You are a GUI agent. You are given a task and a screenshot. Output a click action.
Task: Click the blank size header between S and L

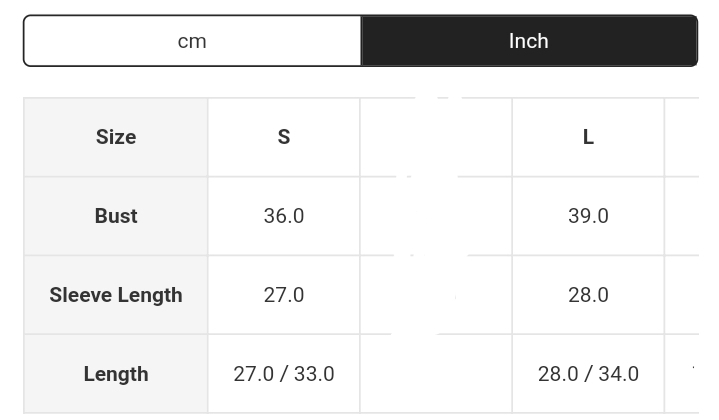(436, 137)
